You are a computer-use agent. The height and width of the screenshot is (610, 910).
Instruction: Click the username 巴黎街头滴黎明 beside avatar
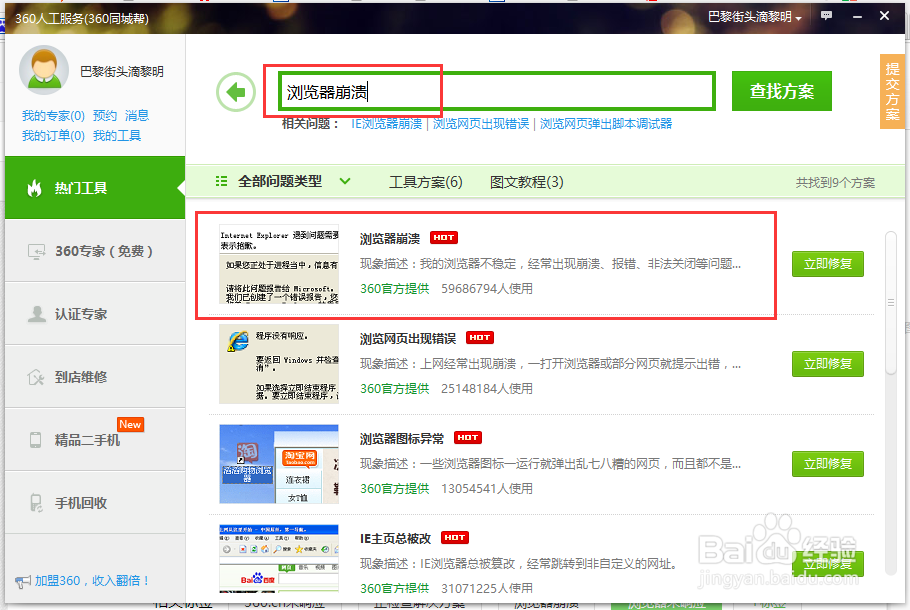click(122, 71)
